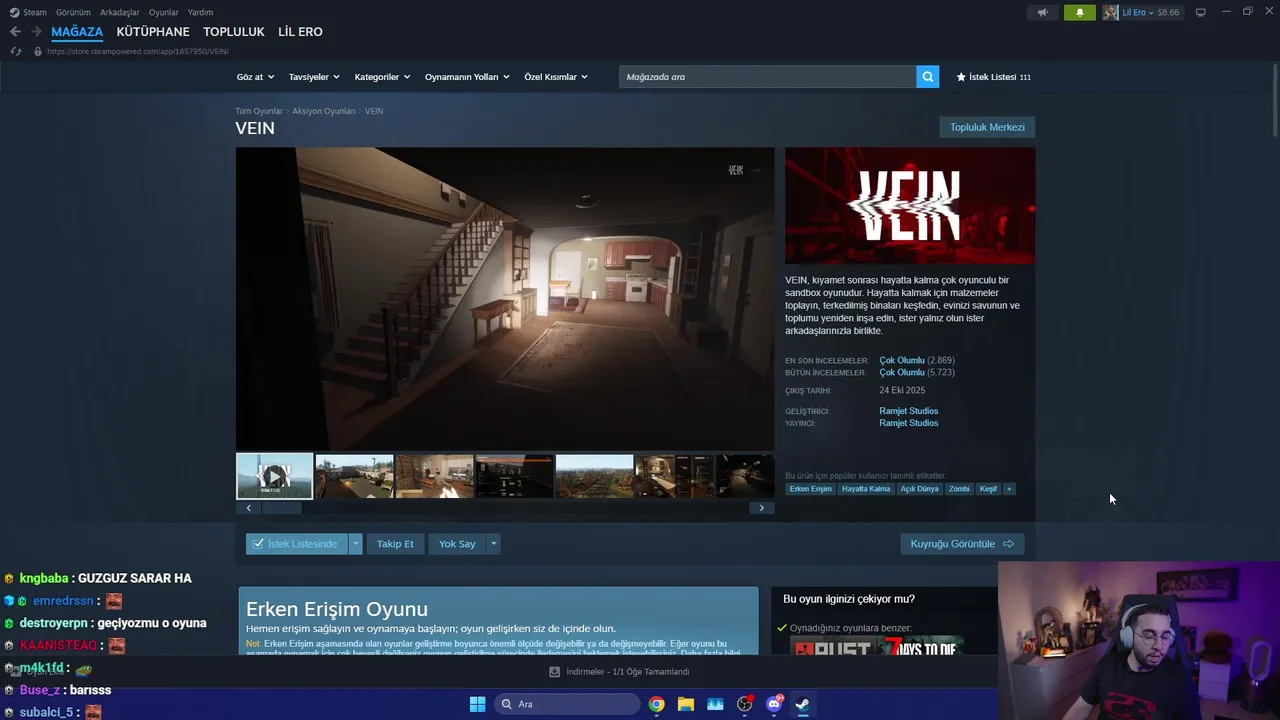Click the Mağazada ara search field
Image resolution: width=1280 pixels, height=720 pixels.
768,77
